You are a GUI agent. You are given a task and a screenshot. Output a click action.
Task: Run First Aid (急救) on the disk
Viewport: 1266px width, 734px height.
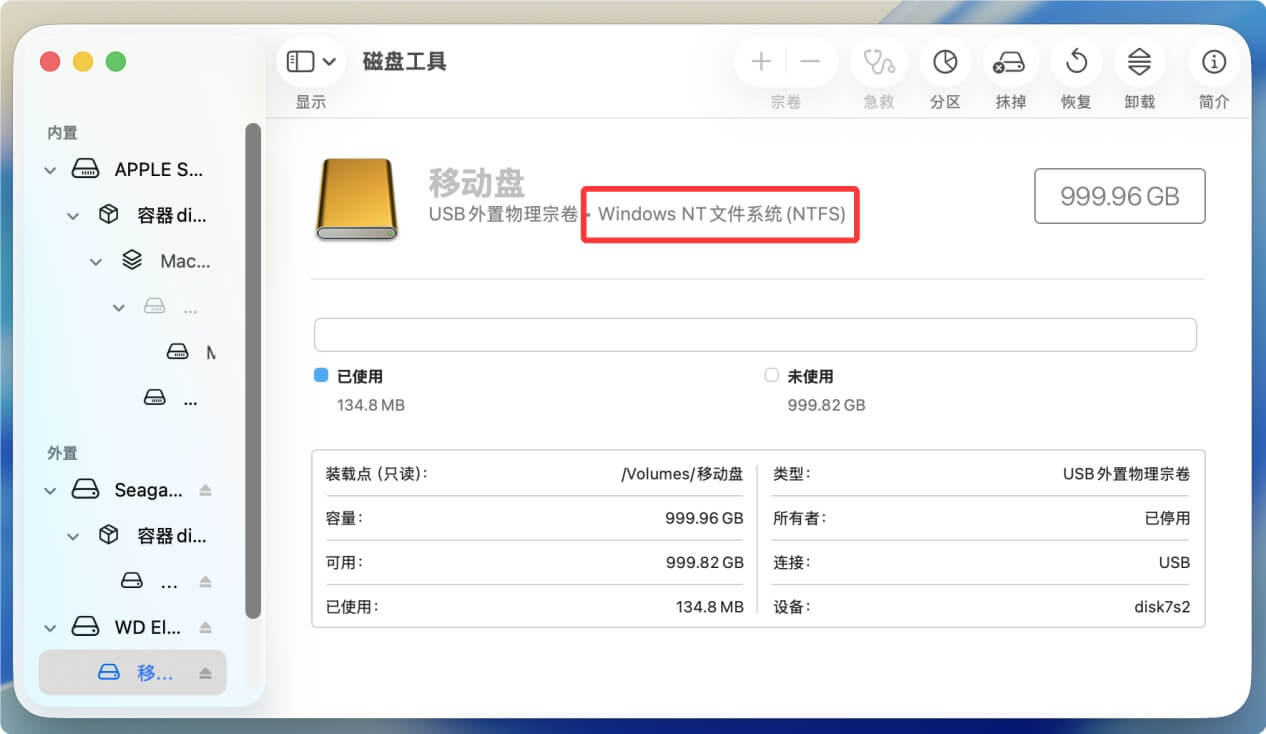point(878,61)
